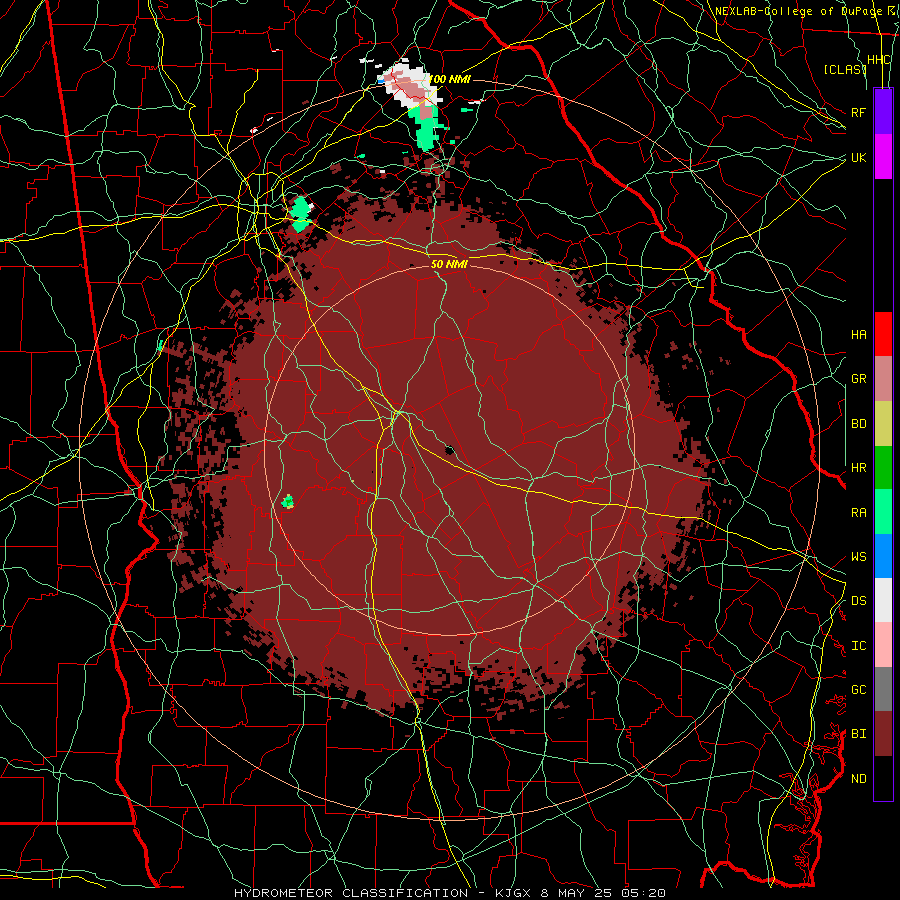Click the Hydrometeor Classification KJGX caption

tap(450, 893)
